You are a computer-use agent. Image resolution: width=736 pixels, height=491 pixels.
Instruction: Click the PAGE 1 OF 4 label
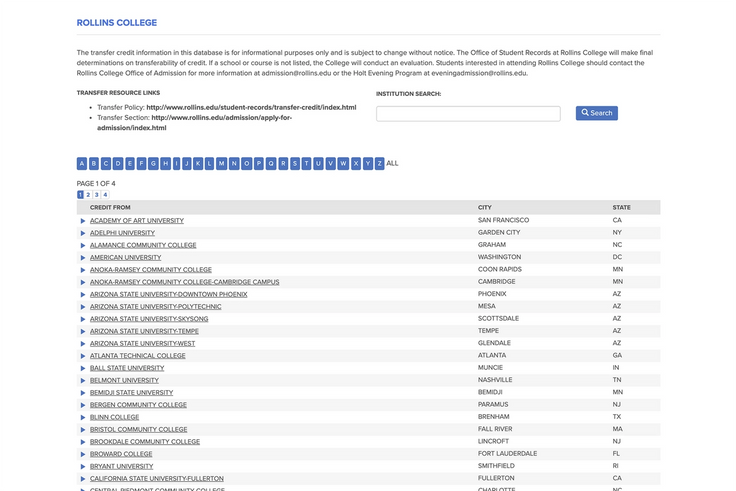(x=96, y=184)
